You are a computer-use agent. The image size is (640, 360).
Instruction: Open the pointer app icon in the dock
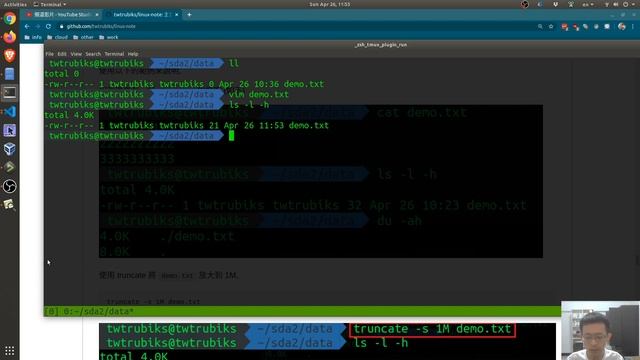pyautogui.click(x=9, y=130)
